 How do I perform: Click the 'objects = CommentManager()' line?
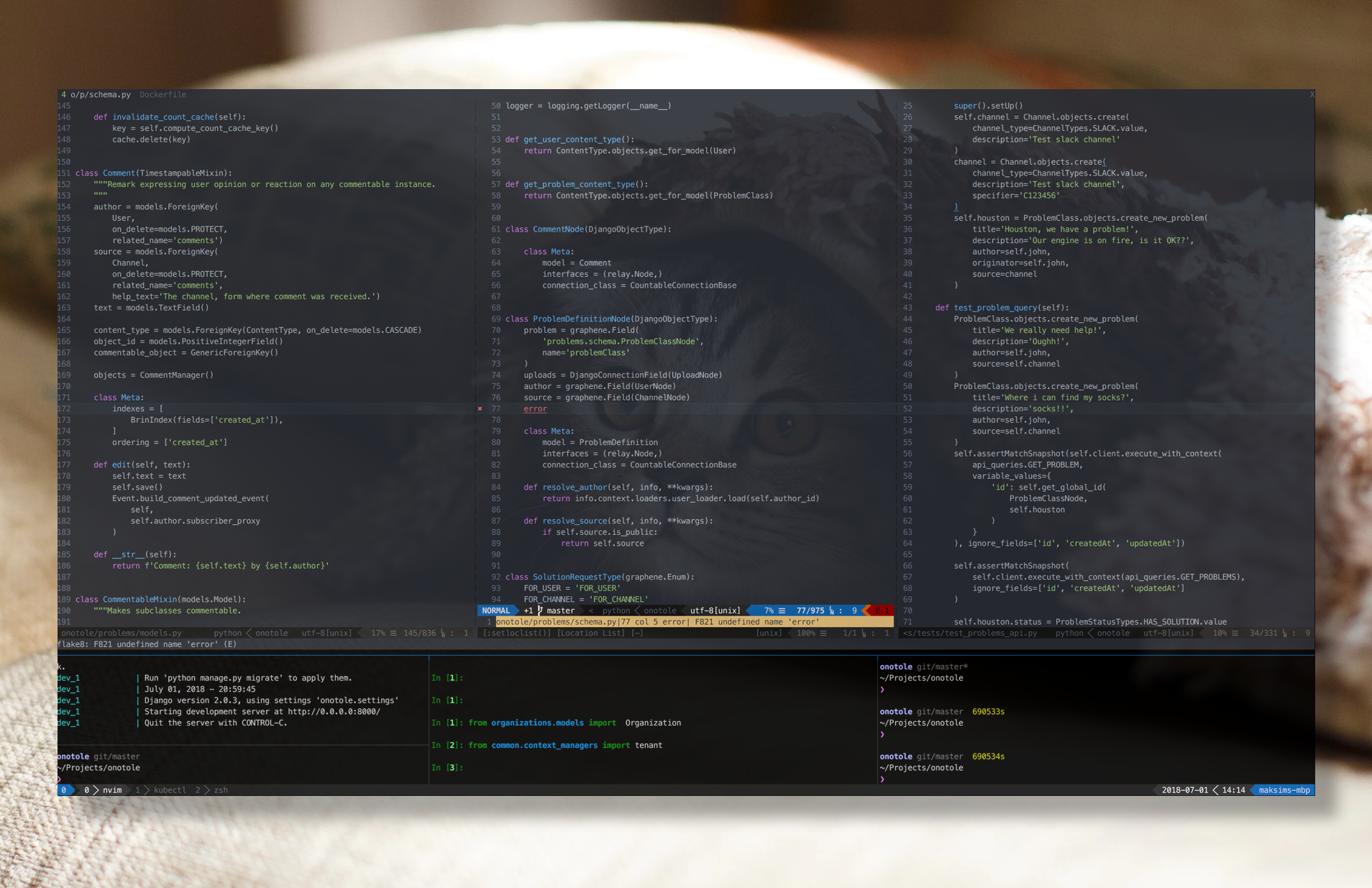[x=153, y=375]
